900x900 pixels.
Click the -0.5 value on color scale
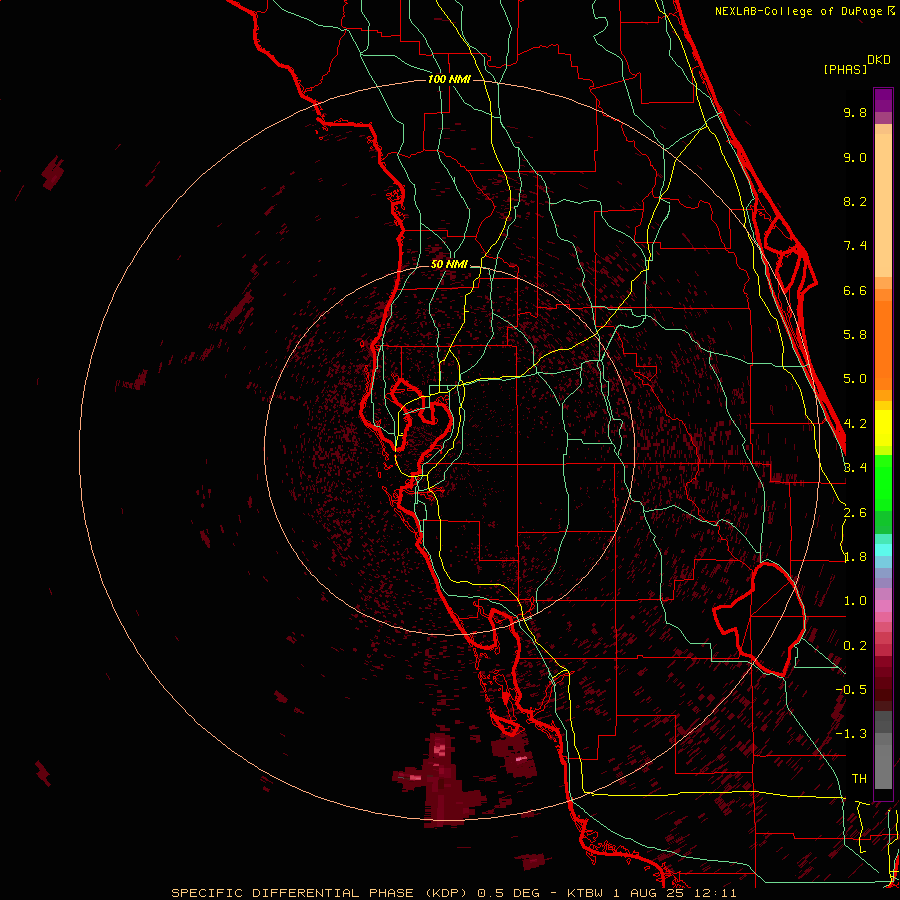851,690
